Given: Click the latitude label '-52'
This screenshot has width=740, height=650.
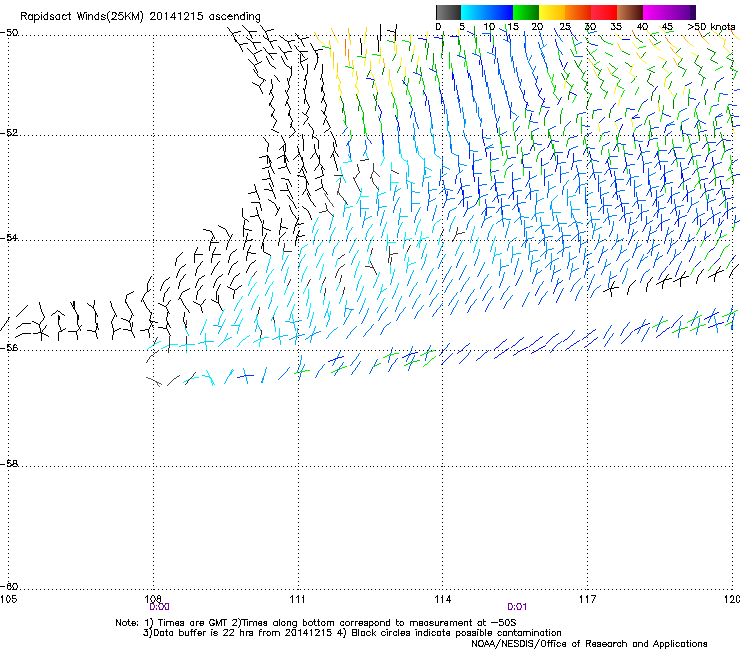Looking at the screenshot, I should click(x=9, y=133).
